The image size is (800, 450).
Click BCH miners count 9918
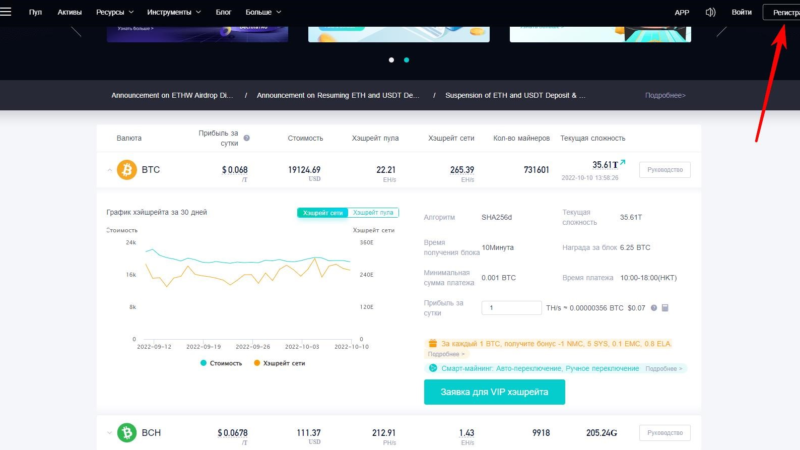(x=541, y=433)
